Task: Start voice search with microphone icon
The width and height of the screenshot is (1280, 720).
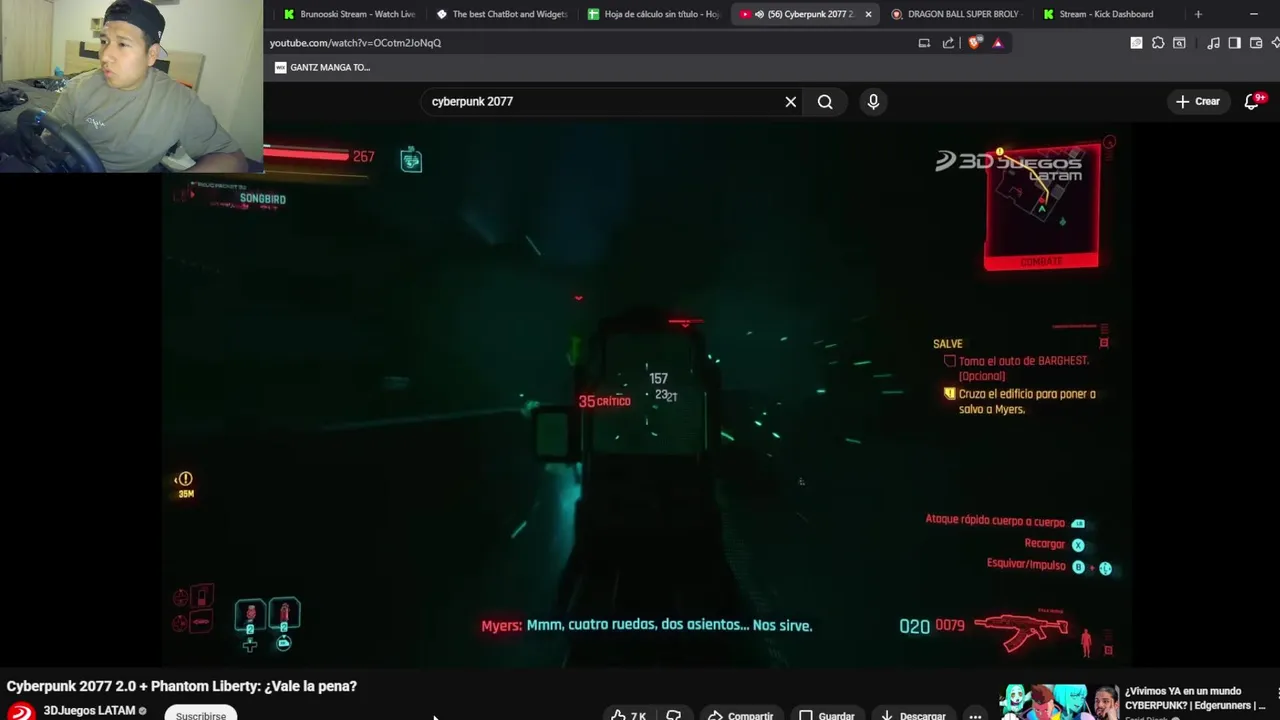Action: click(x=873, y=101)
